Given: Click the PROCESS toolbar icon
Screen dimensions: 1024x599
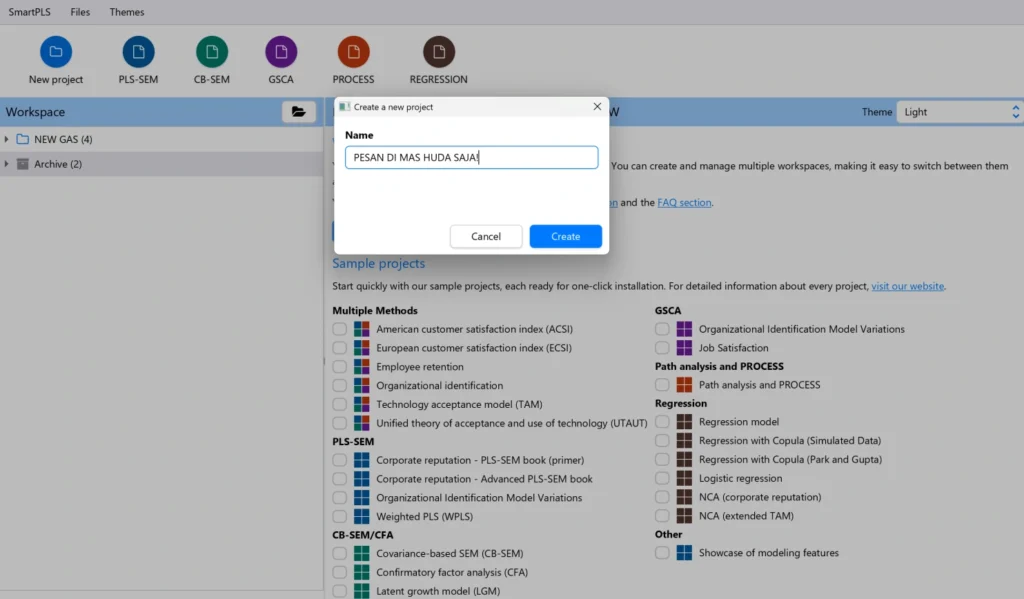Looking at the screenshot, I should pos(353,52).
